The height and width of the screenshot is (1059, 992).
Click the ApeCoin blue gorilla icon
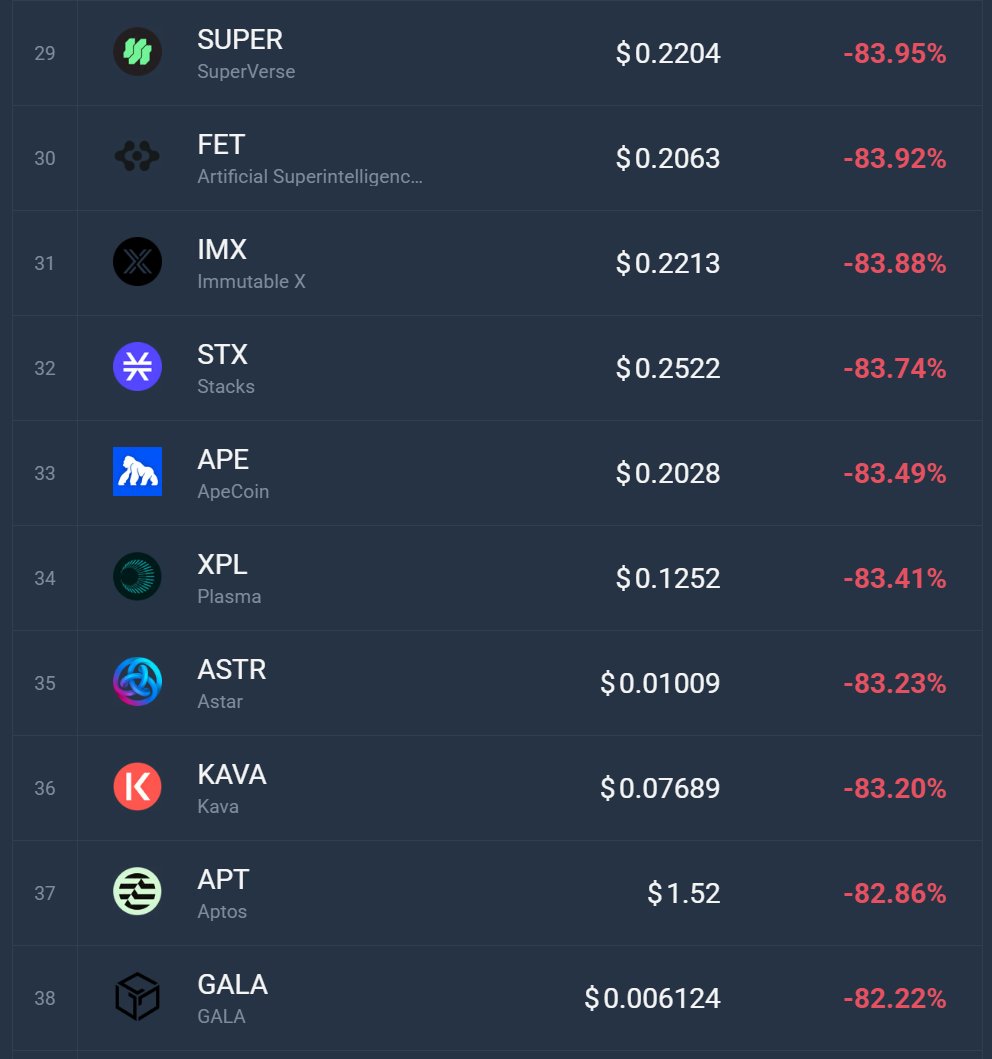click(137, 472)
